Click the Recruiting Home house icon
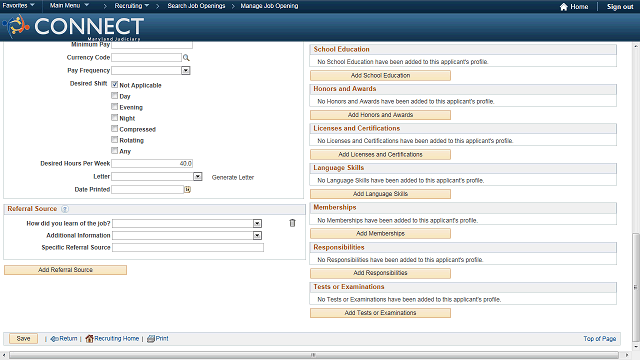This screenshot has height=360, width=640. click(89, 338)
